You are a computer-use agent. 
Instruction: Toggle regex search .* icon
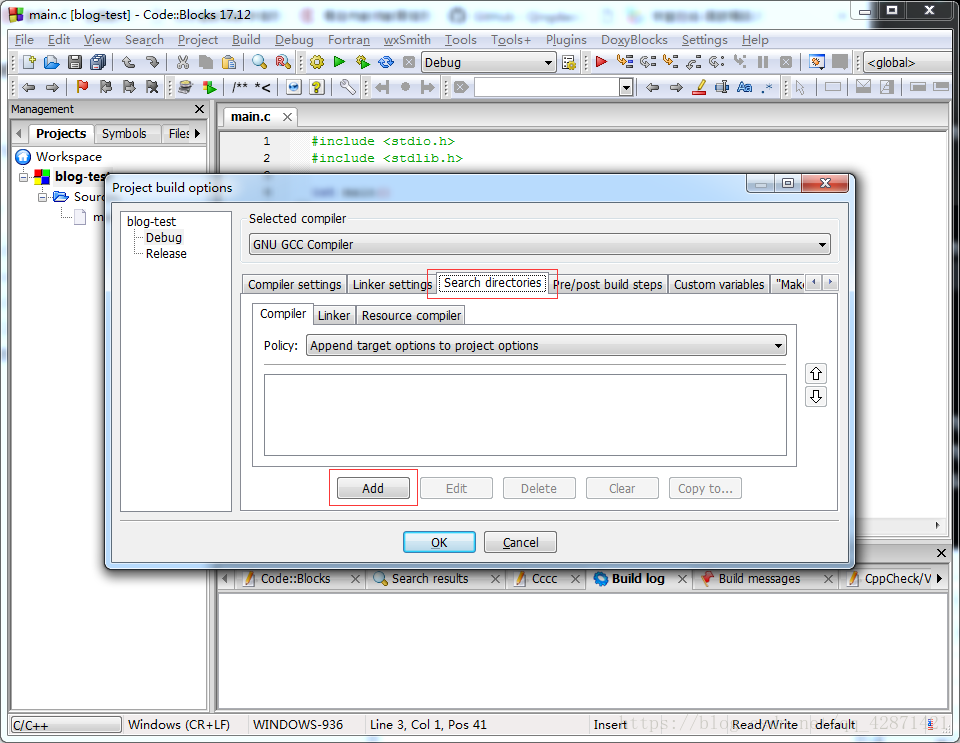767,88
